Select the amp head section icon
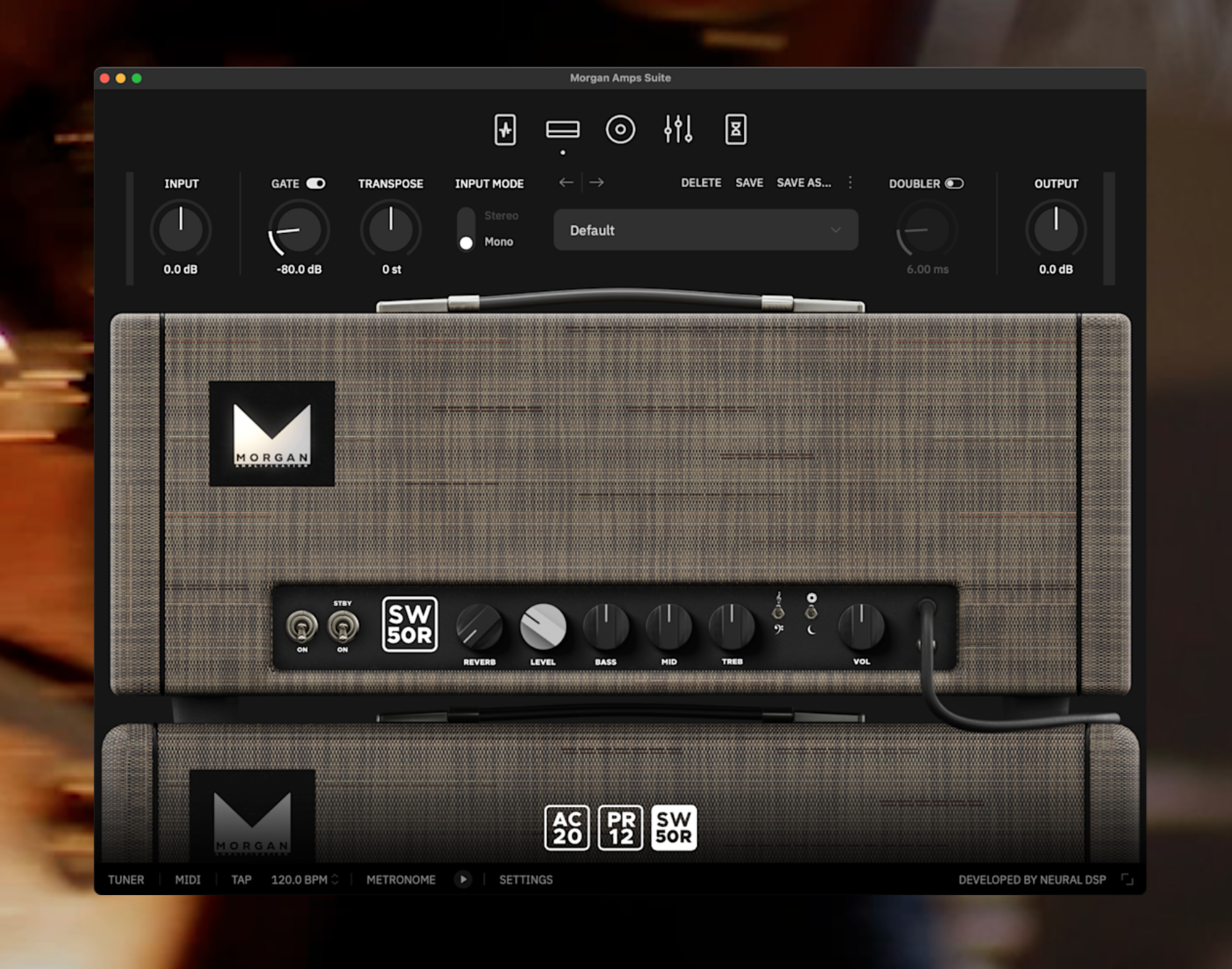This screenshot has height=969, width=1232. tap(563, 130)
